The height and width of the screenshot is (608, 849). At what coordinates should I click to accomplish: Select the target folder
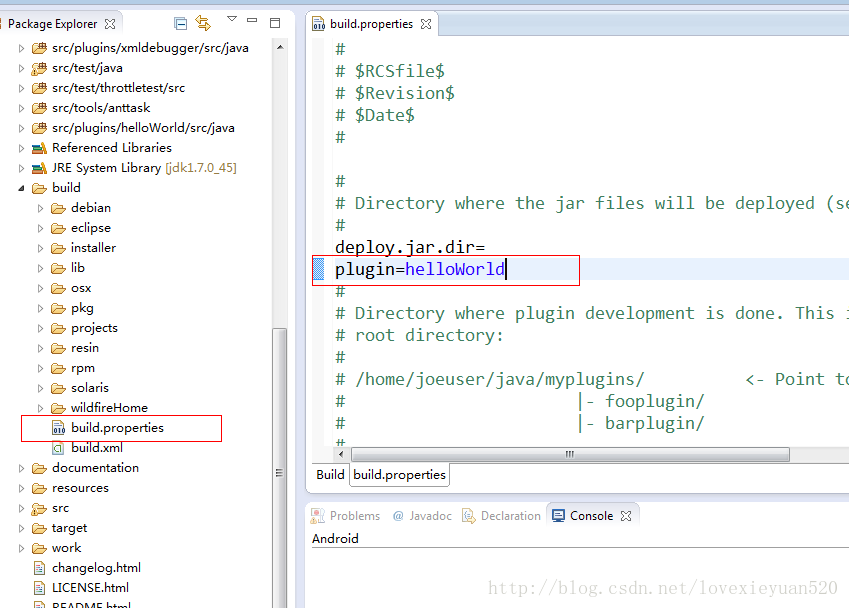tap(69, 528)
